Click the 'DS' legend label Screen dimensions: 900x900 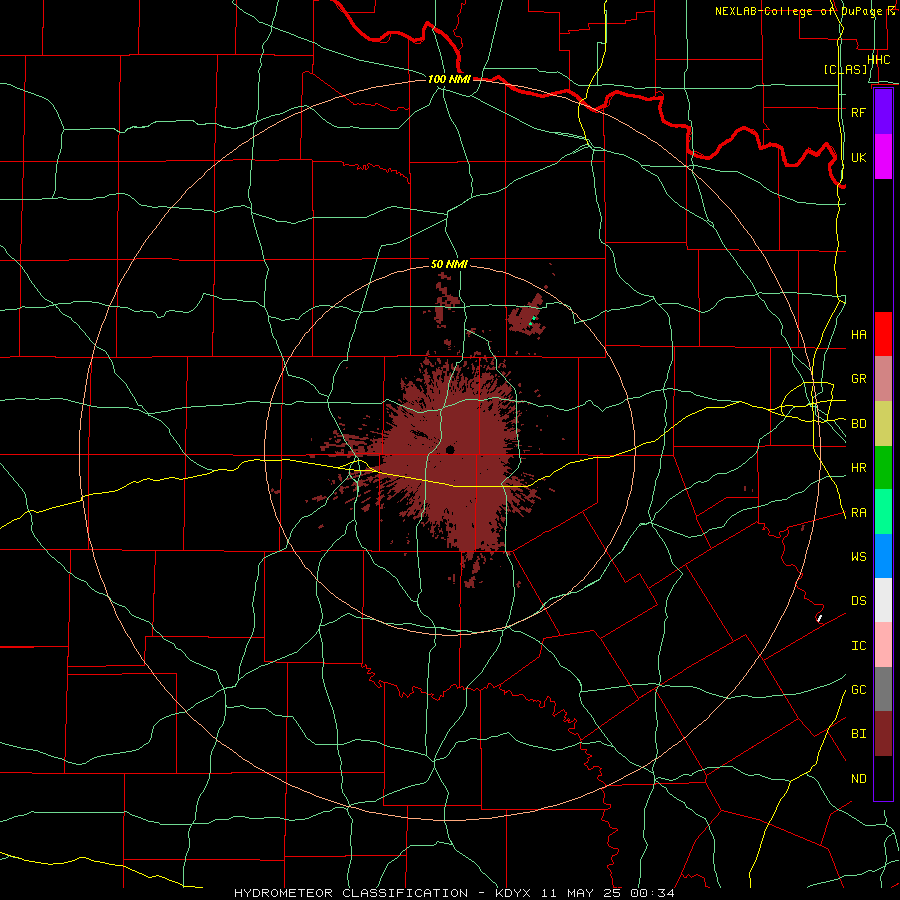(858, 601)
